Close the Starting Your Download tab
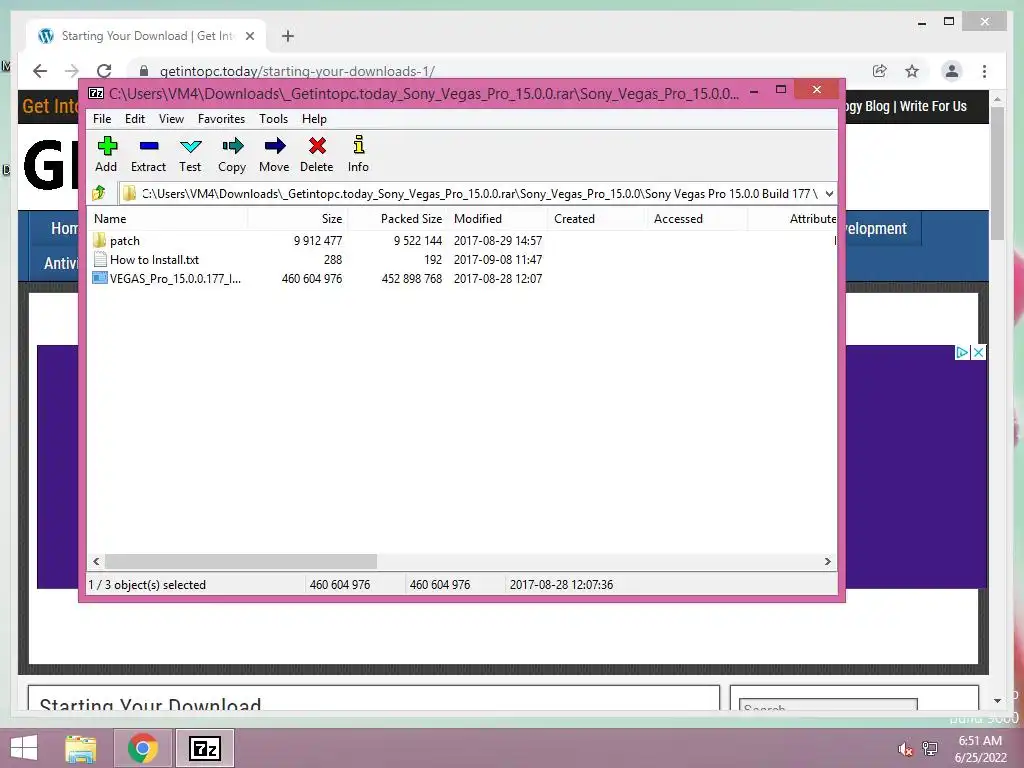This screenshot has height=768, width=1024. [x=249, y=36]
